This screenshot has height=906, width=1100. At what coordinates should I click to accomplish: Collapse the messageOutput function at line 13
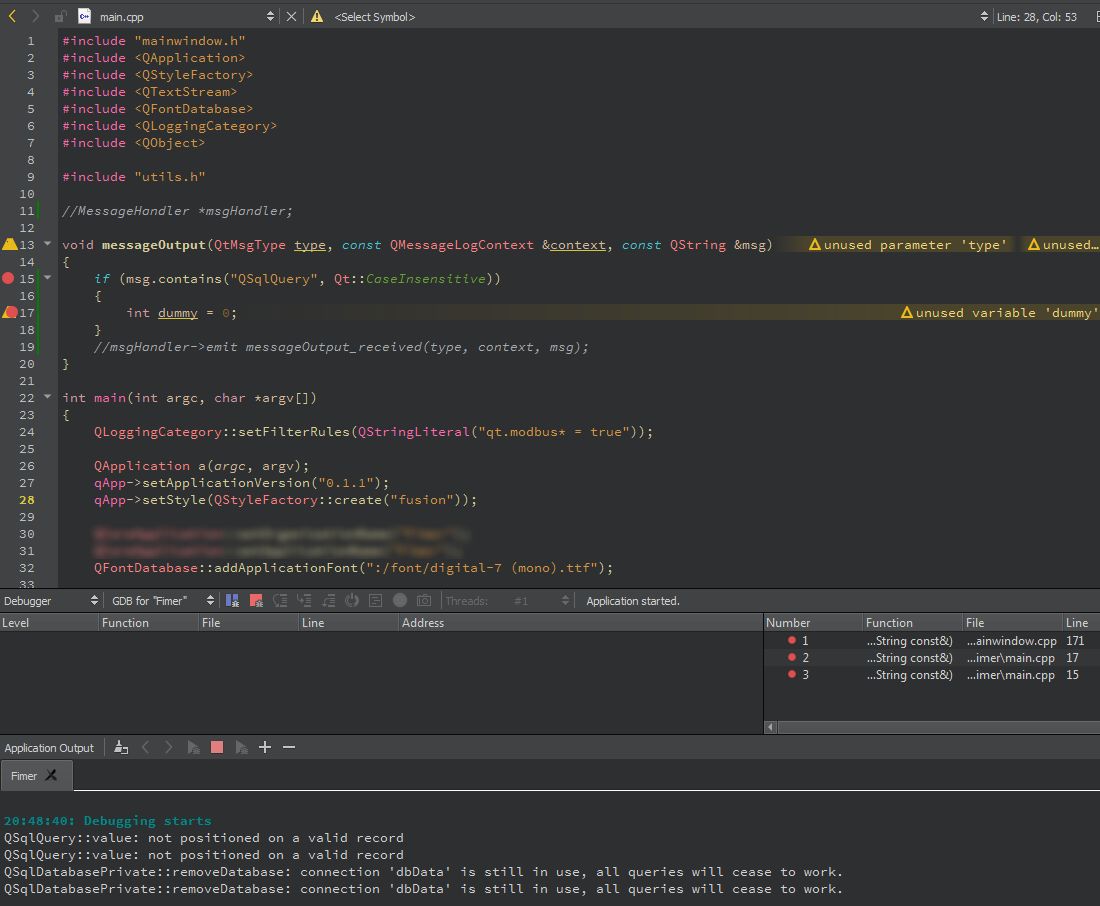pos(48,244)
